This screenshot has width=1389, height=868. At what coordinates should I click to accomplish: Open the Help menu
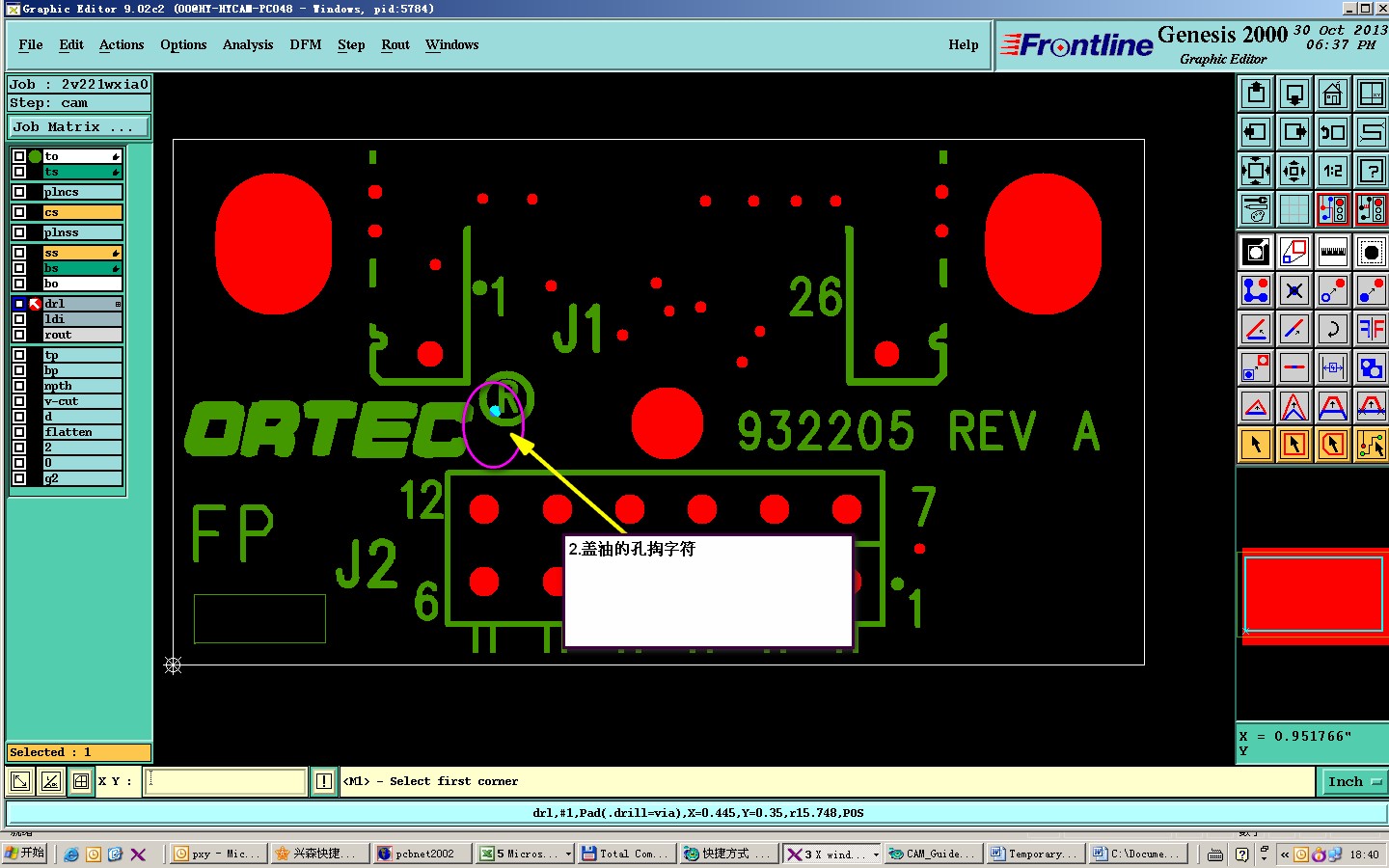pos(964,44)
